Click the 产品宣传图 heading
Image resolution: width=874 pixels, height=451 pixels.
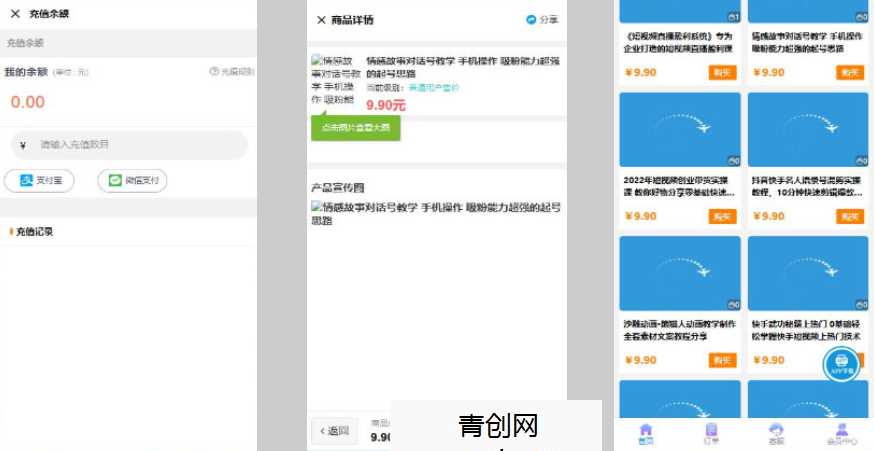click(x=338, y=188)
